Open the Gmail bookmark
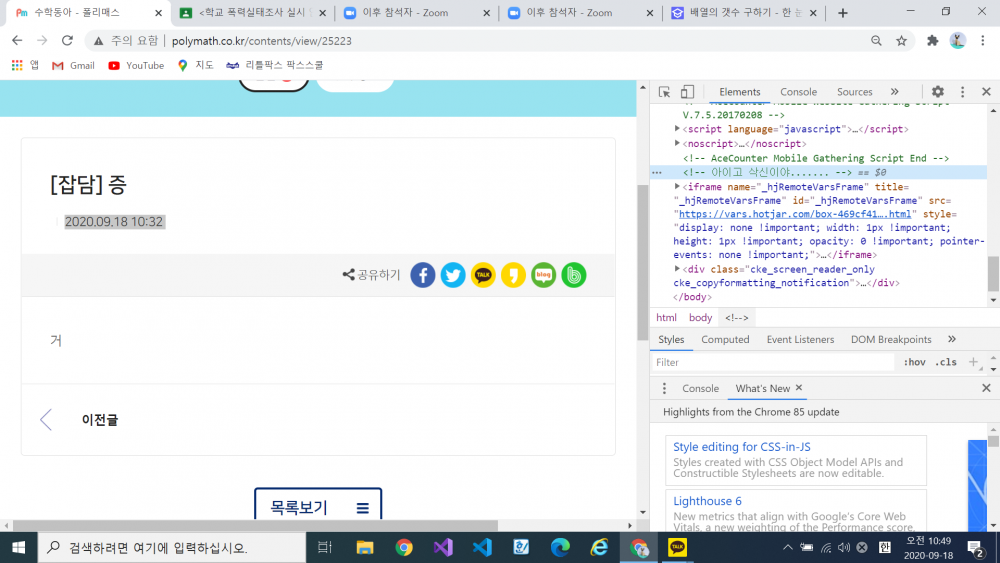The image size is (1000, 563). 73,65
